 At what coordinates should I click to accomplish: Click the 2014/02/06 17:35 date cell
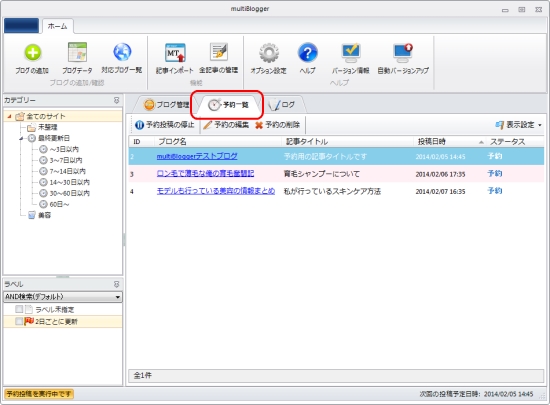tap(441, 174)
